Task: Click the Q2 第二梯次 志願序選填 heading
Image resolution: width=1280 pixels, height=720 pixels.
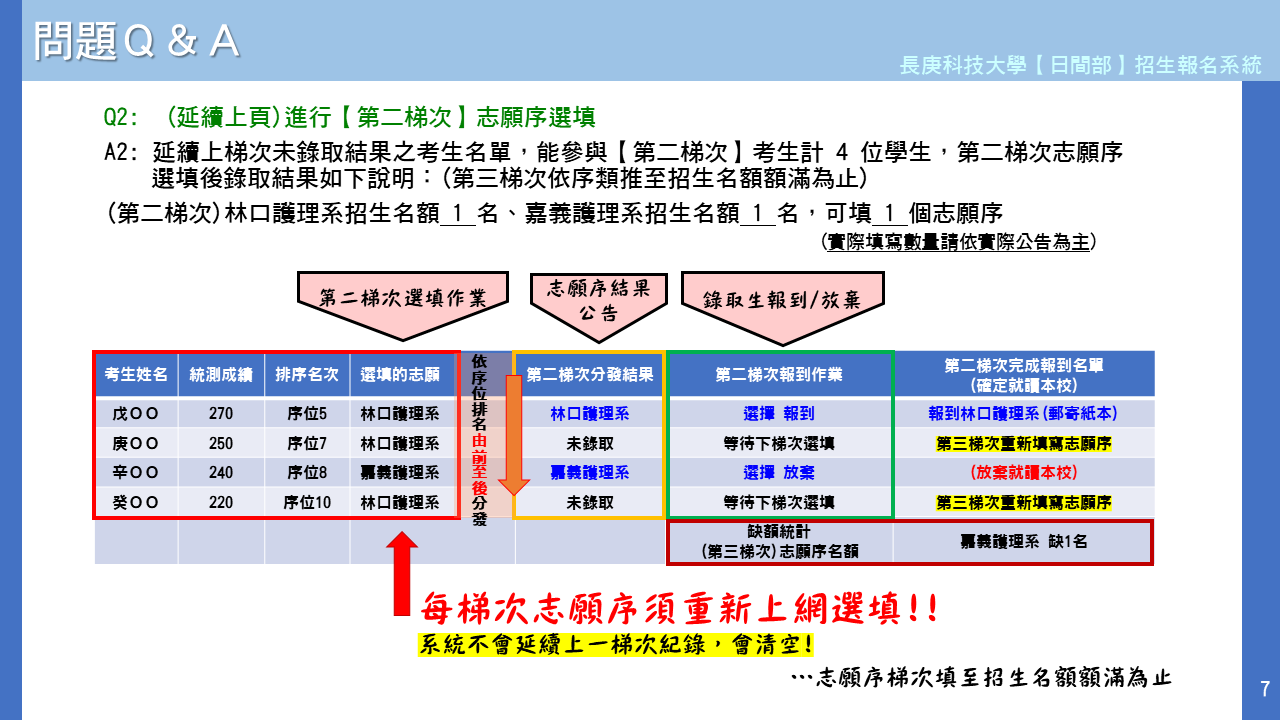Action: tap(350, 117)
